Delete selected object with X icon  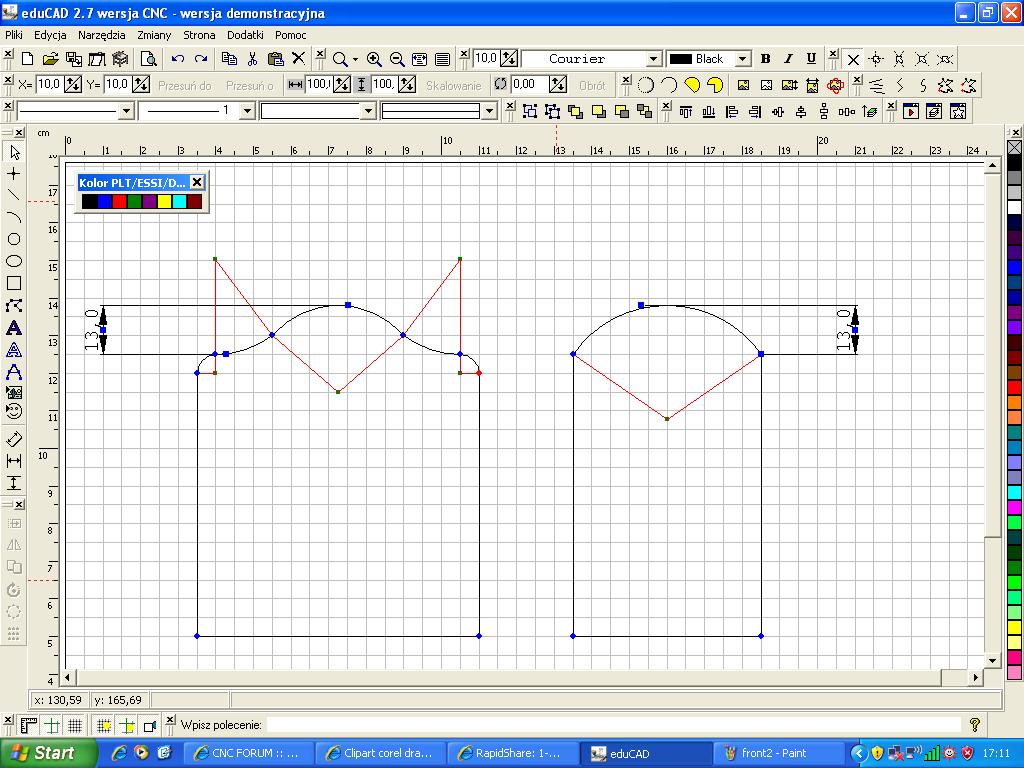click(298, 59)
